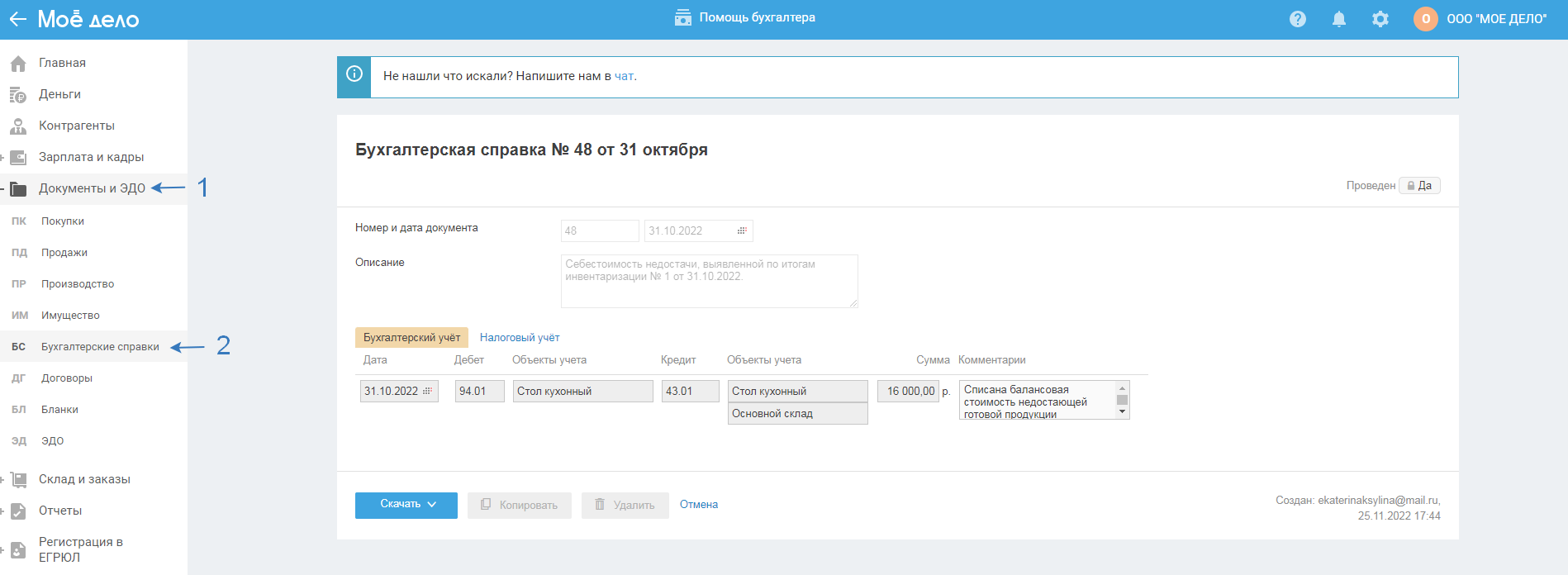Click the comment scrollbar down arrow
This screenshot has height=575, width=1568.
[x=1122, y=412]
